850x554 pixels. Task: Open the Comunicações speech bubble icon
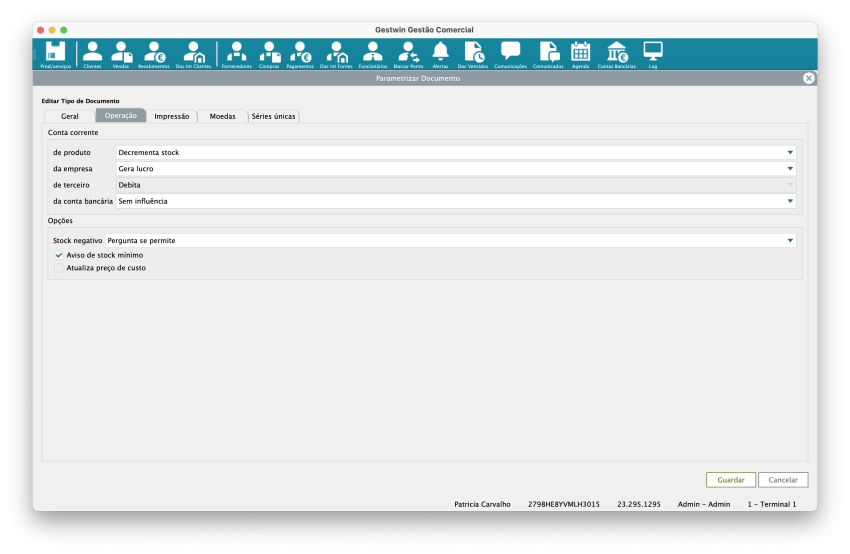510,53
